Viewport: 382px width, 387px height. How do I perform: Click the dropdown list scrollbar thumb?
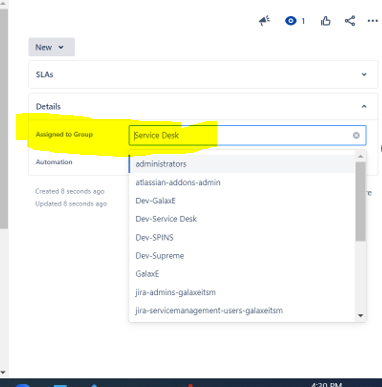pyautogui.click(x=360, y=201)
